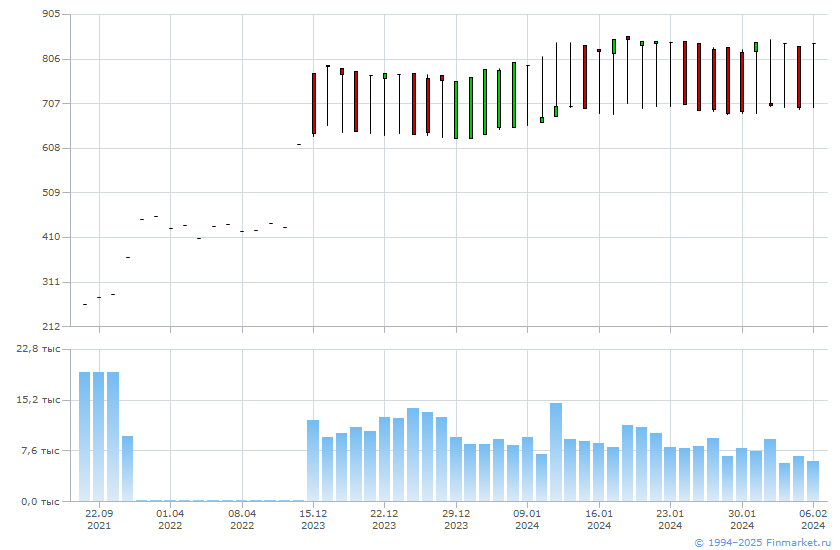
Task: Select the 08.04 2022 date label
Action: click(x=242, y=519)
